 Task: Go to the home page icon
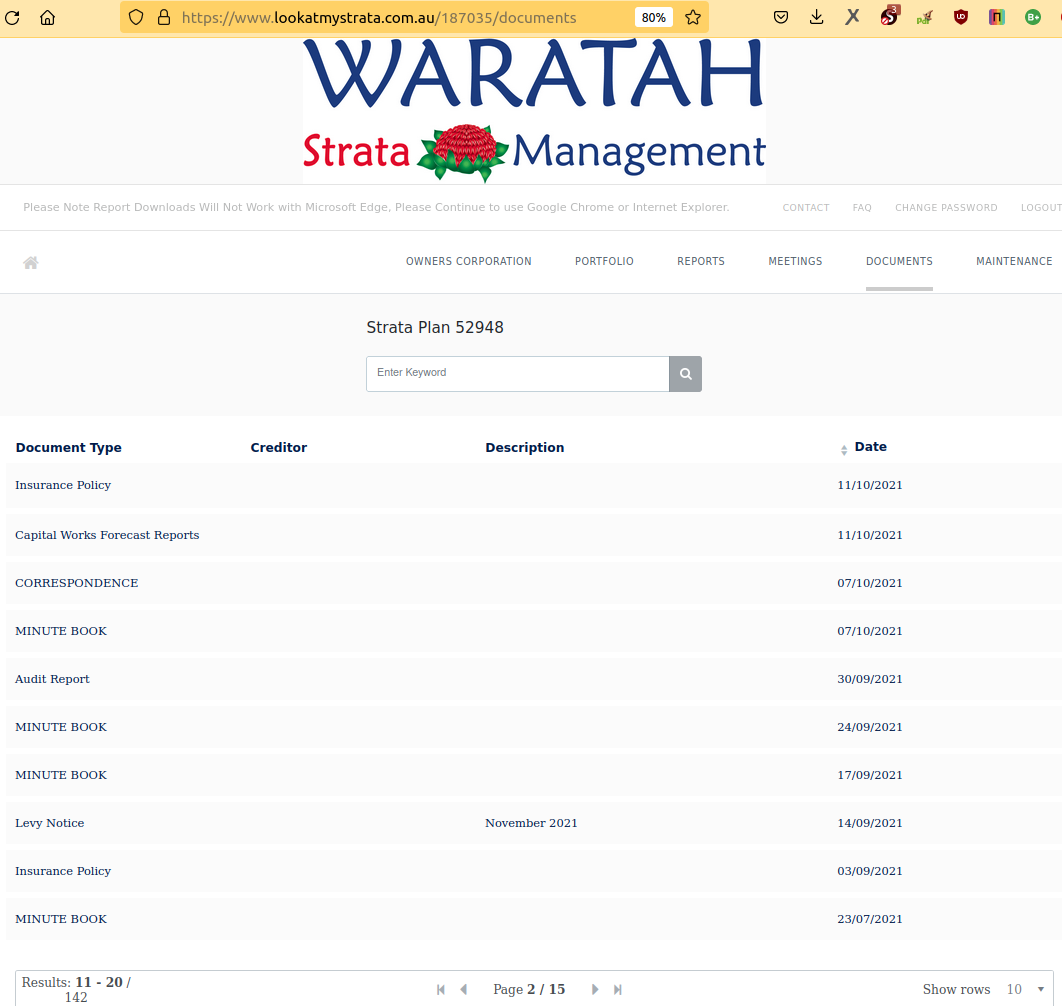(31, 262)
